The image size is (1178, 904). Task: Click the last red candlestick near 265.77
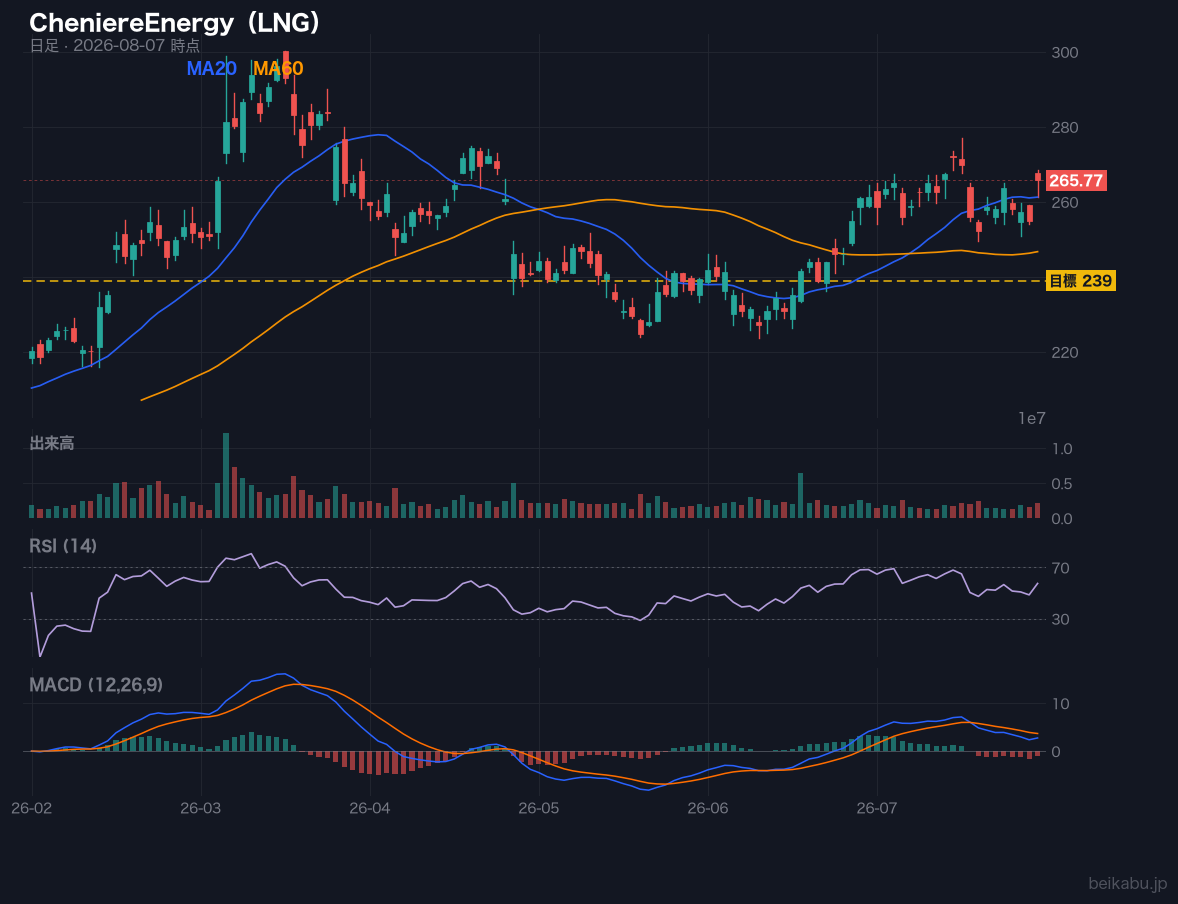click(x=1038, y=179)
